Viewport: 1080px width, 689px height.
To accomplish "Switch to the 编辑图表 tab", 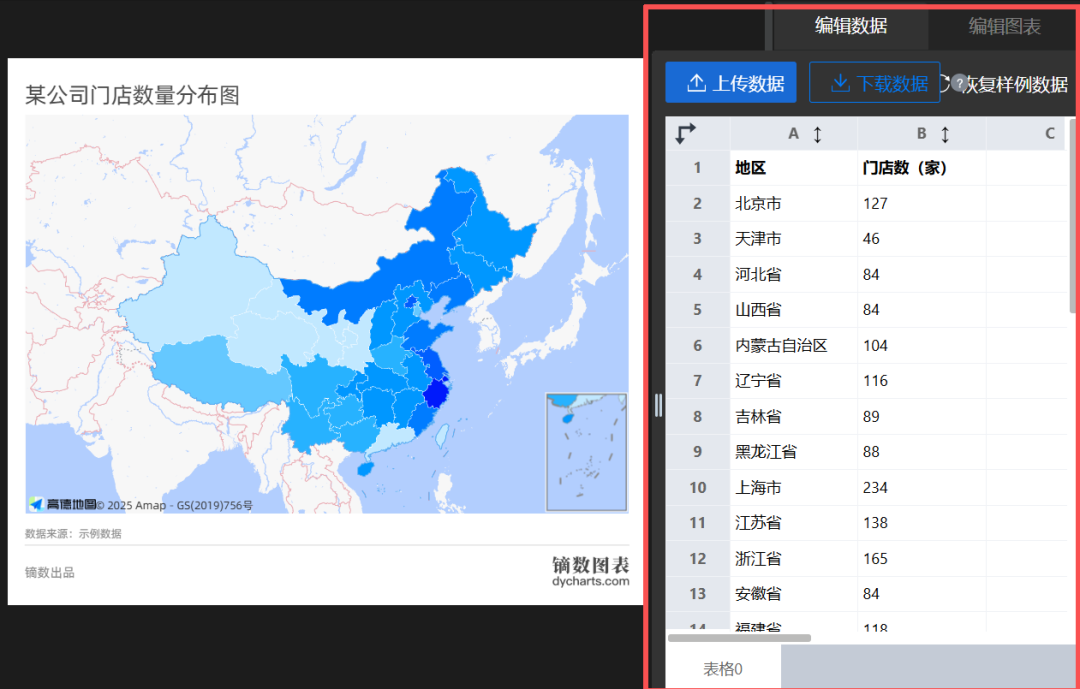I will [1003, 27].
